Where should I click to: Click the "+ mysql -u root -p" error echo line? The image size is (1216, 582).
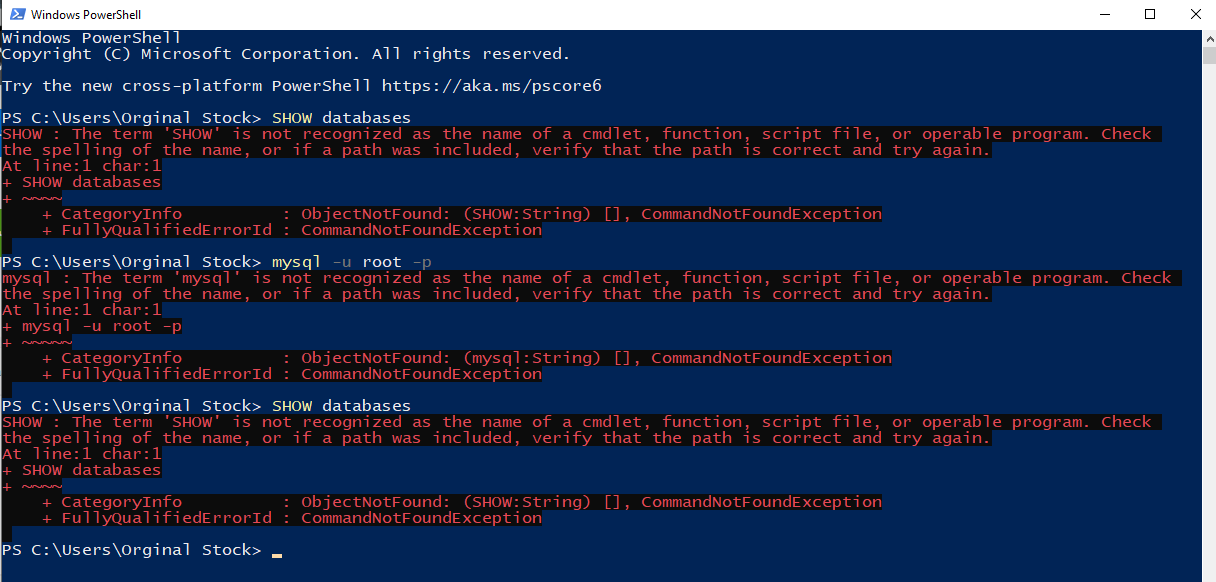click(92, 326)
